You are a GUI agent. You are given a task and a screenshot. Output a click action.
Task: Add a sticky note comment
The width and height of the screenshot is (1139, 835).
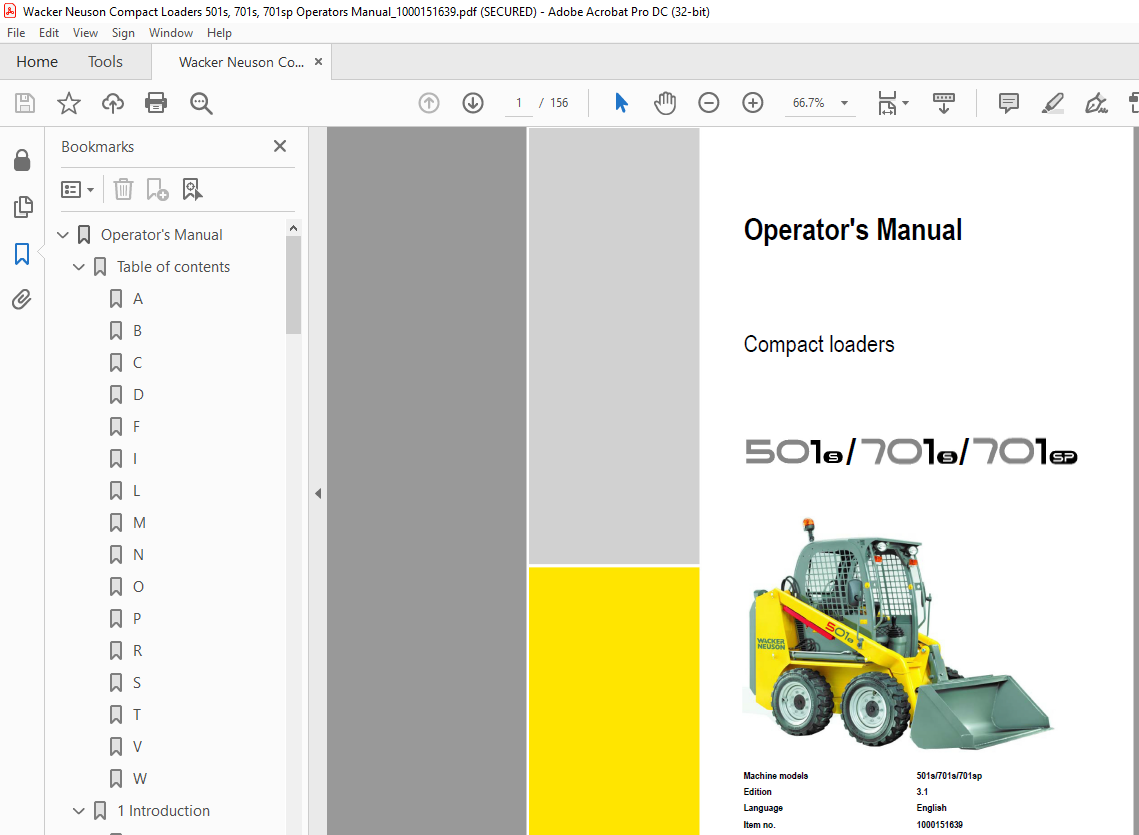tap(1009, 103)
